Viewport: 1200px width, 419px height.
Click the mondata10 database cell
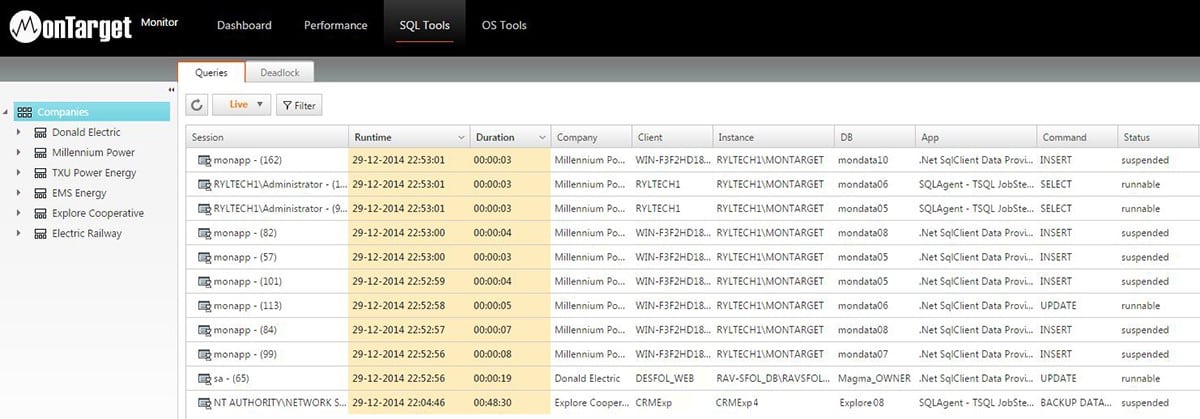click(x=873, y=160)
